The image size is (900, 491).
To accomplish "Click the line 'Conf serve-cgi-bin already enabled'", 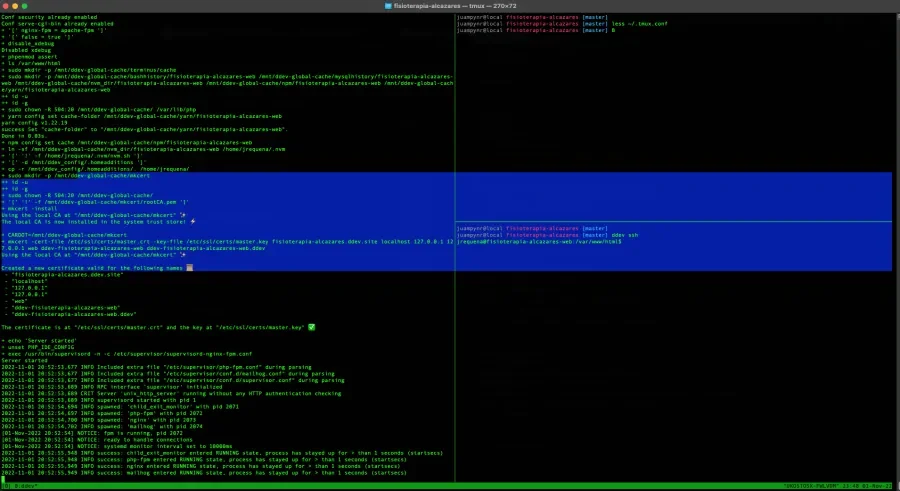I will (x=57, y=24).
